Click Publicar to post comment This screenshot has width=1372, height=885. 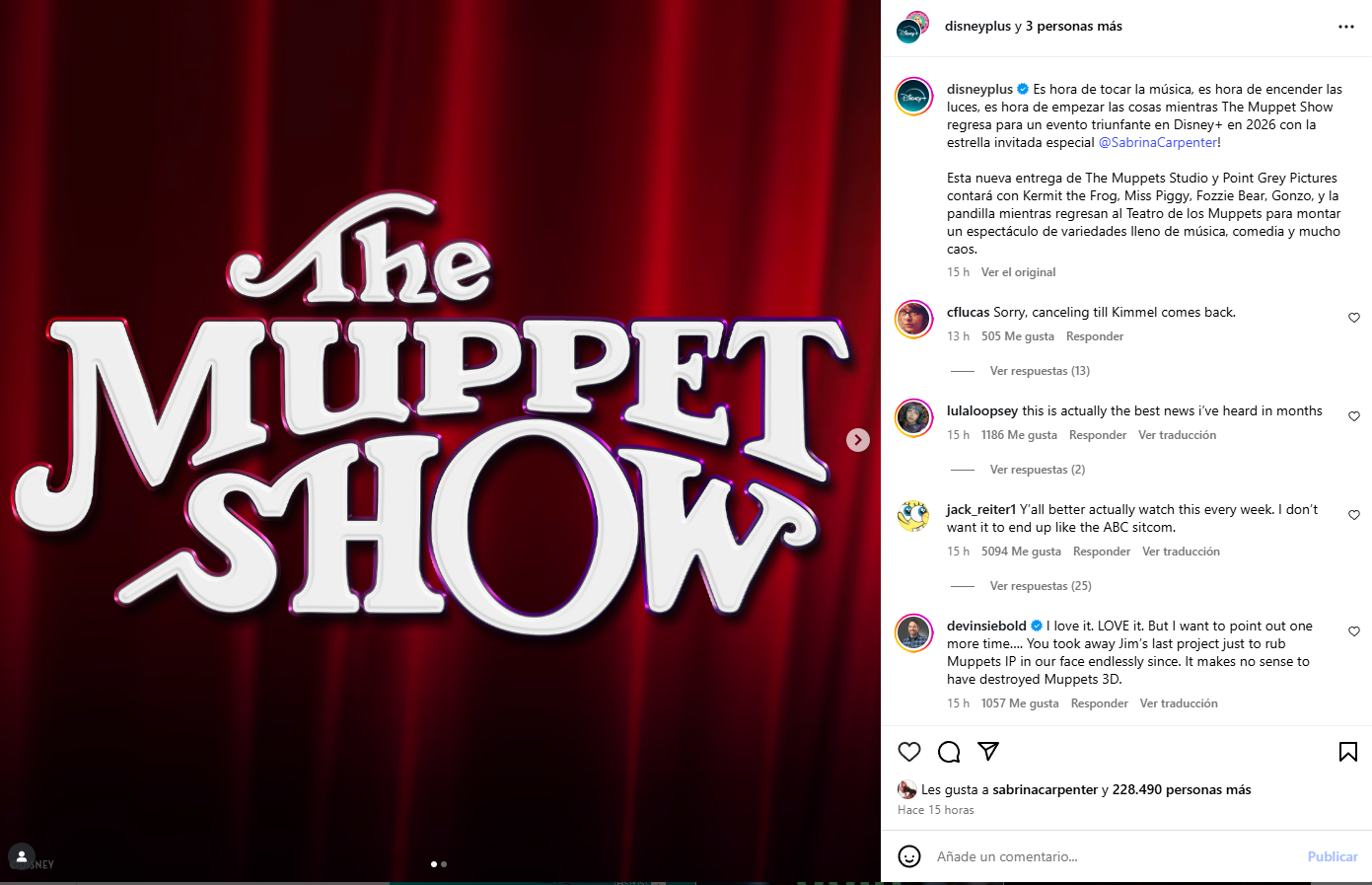1333,856
